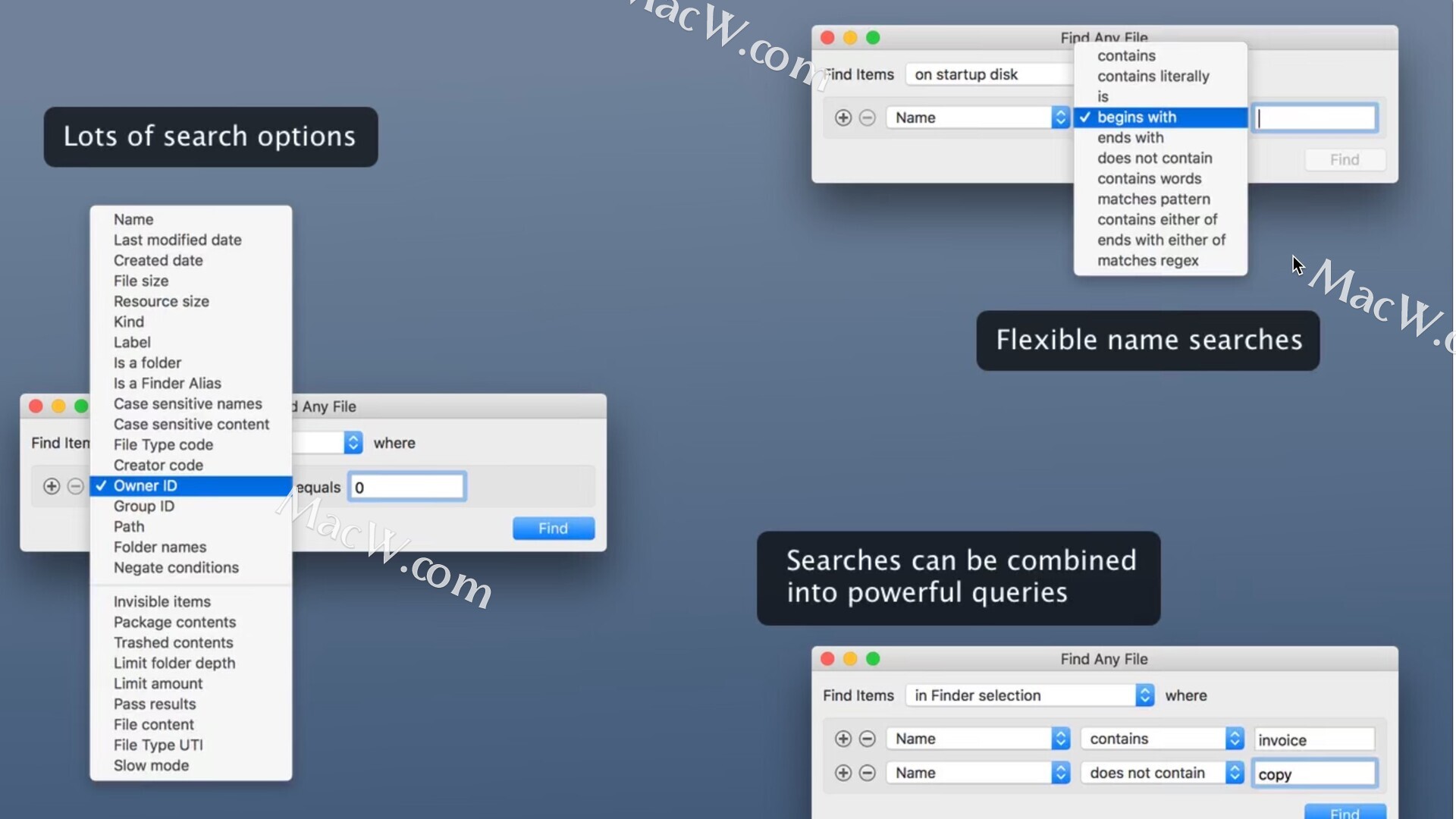Choose 'File Type UTI' option
1456x819 pixels.
pyautogui.click(x=190, y=745)
